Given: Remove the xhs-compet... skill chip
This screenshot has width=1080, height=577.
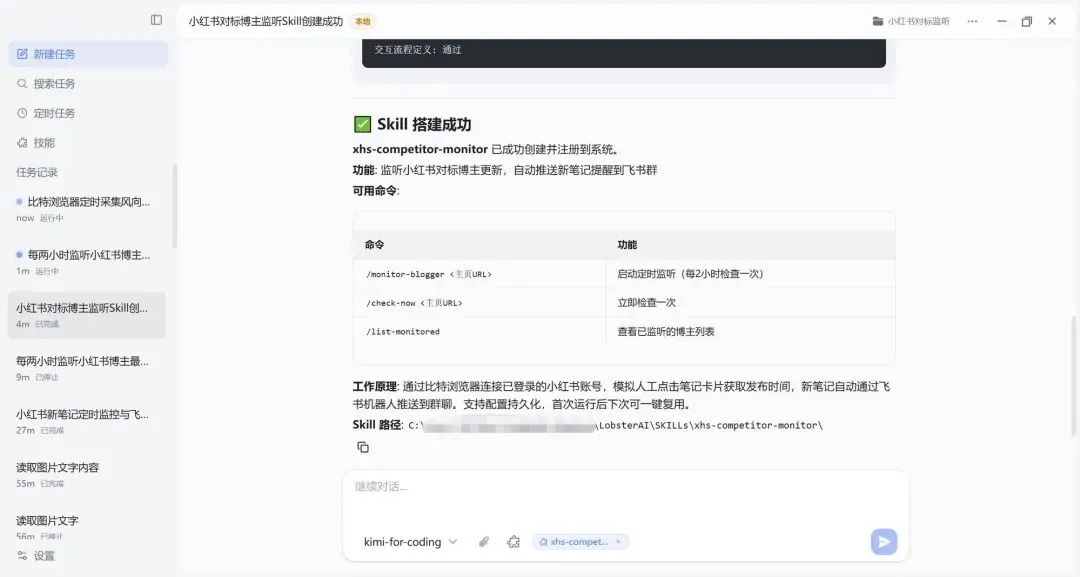Looking at the screenshot, I should [x=619, y=542].
